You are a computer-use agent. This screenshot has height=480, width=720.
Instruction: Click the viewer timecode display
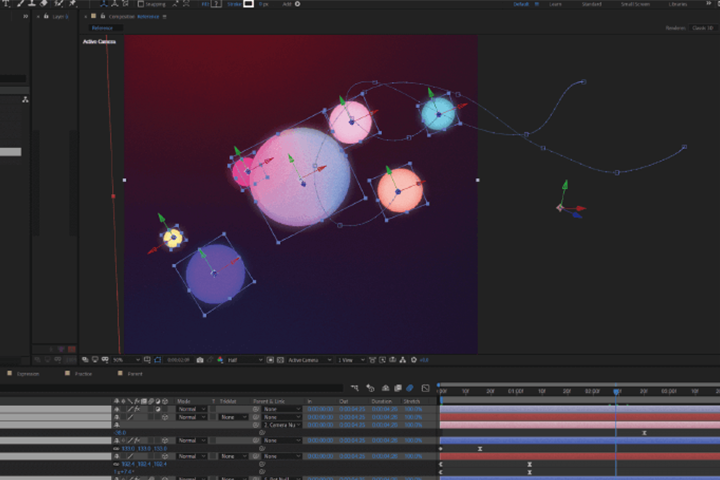coord(179,360)
